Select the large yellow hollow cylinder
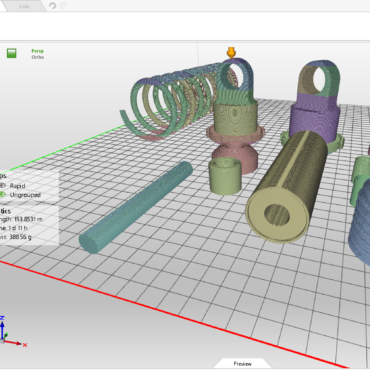This screenshot has height=370, width=370. point(287,187)
